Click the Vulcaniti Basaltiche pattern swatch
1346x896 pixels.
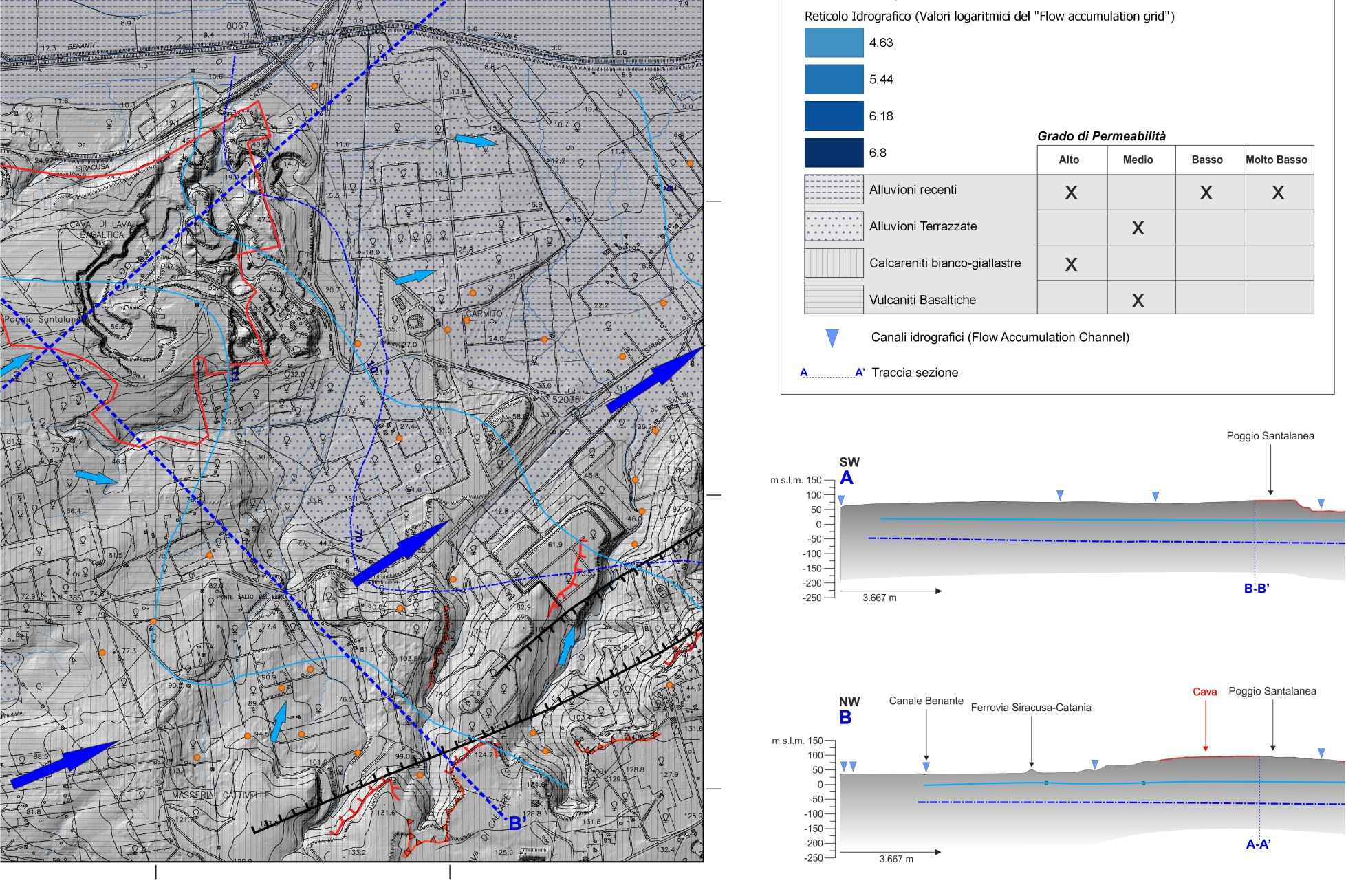tap(834, 300)
